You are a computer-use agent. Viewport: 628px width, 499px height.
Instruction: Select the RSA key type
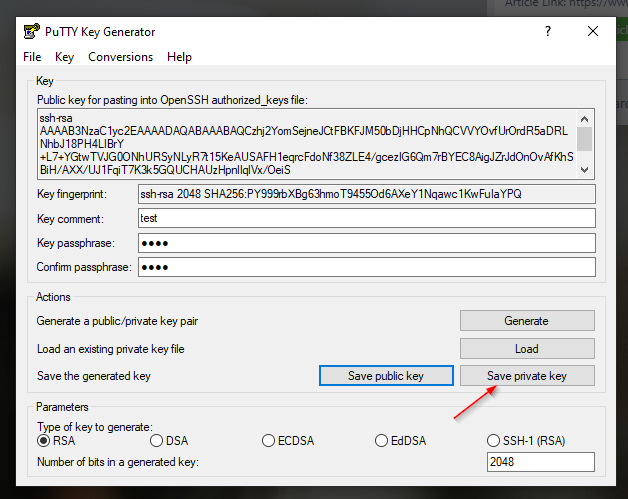click(x=56, y=441)
